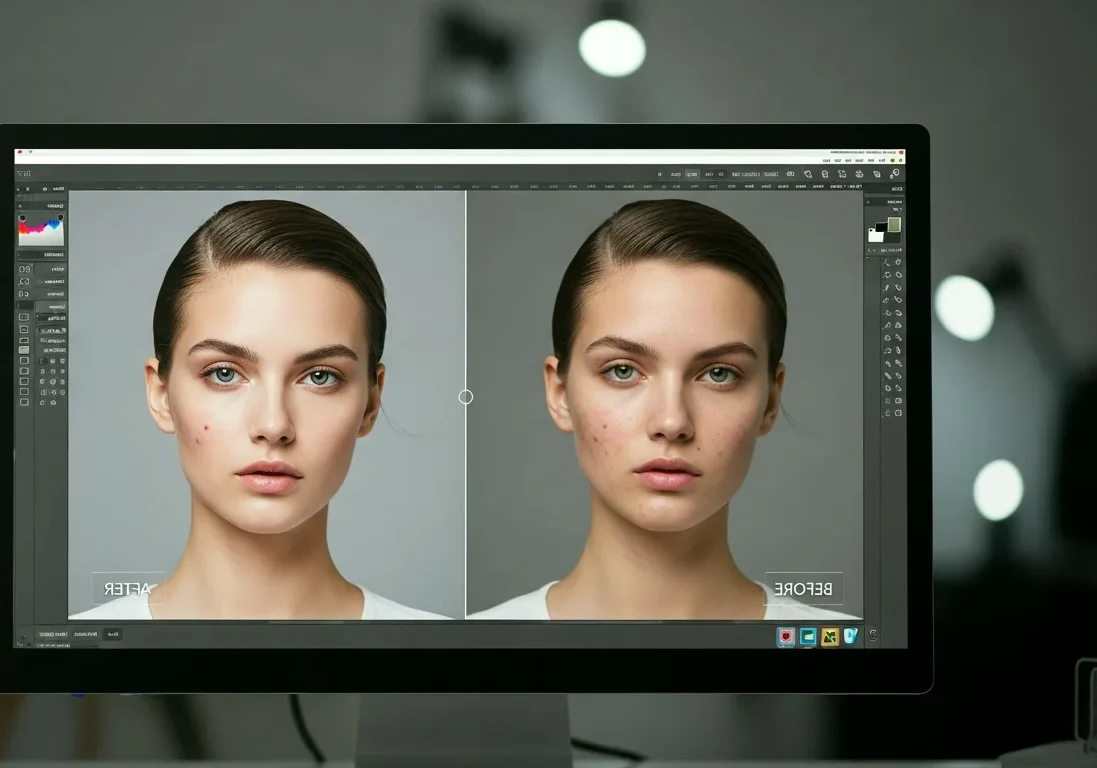Viewport: 1097px width, 768px height.
Task: Click the outlined highlighted option in options bar
Action: (x=693, y=174)
